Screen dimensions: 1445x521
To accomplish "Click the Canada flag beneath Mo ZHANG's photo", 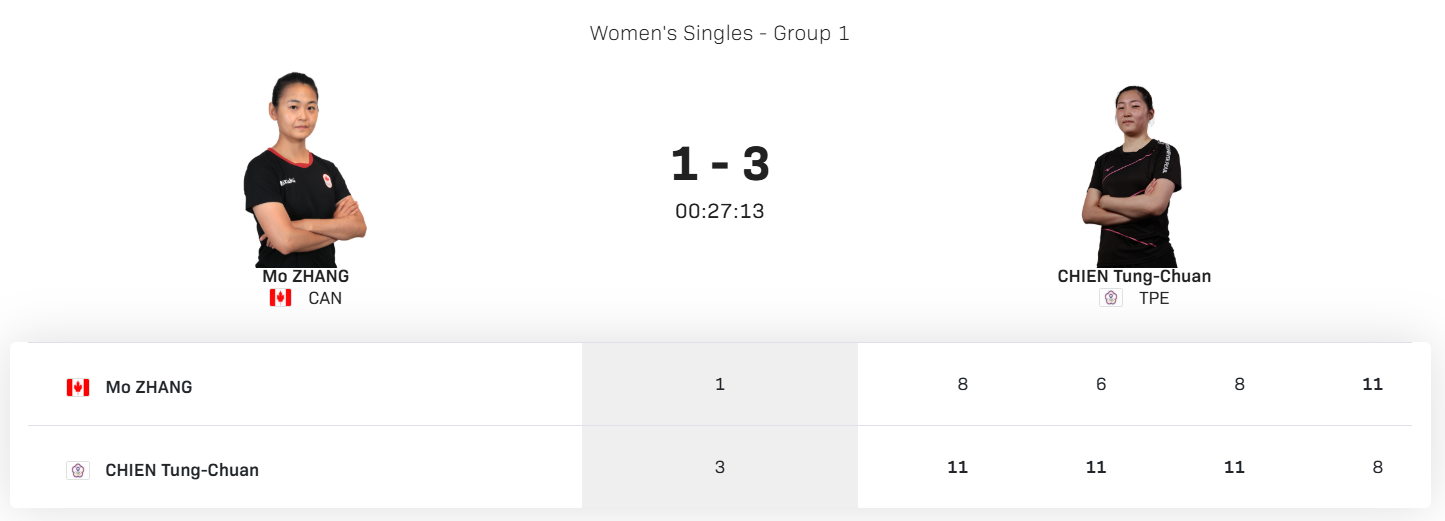I will [280, 298].
